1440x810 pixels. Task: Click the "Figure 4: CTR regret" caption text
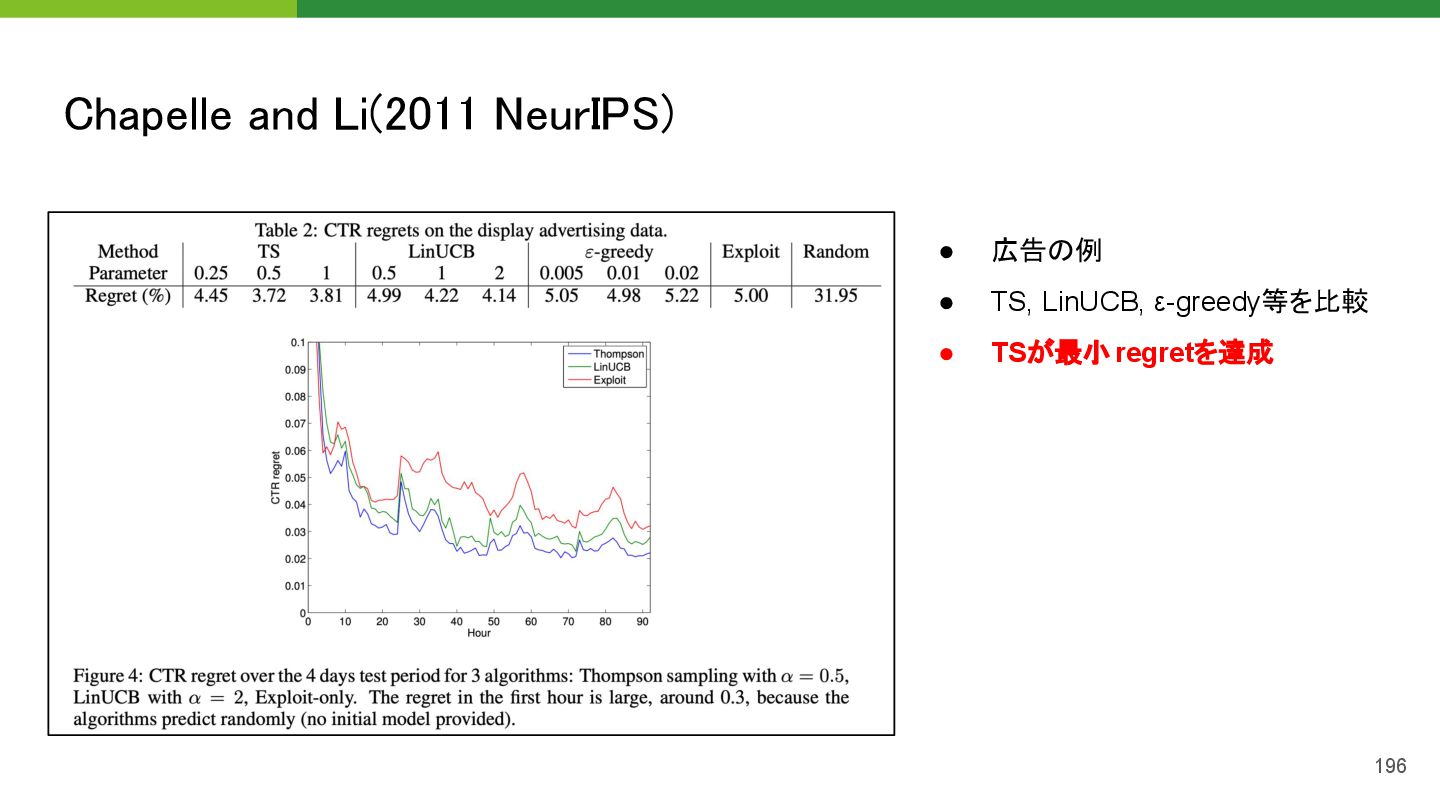coord(461,697)
